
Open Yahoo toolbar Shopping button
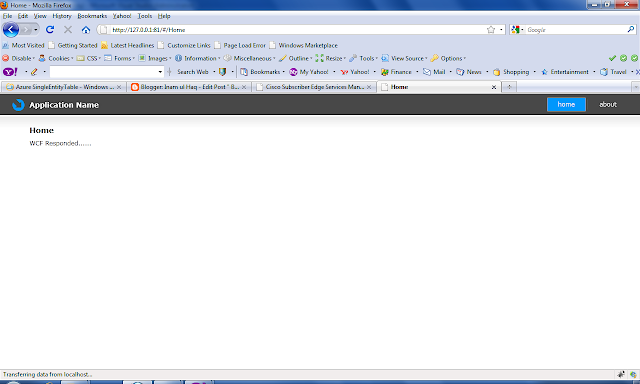click(511, 72)
